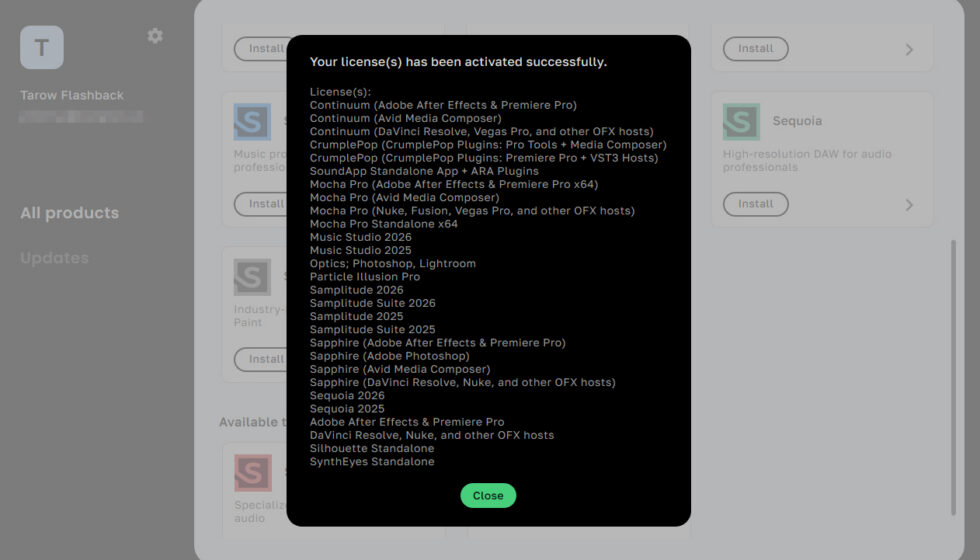Viewport: 980px width, 560px height.
Task: Click the 'Samplitude 2025' license line
Action: pyautogui.click(x=356, y=316)
